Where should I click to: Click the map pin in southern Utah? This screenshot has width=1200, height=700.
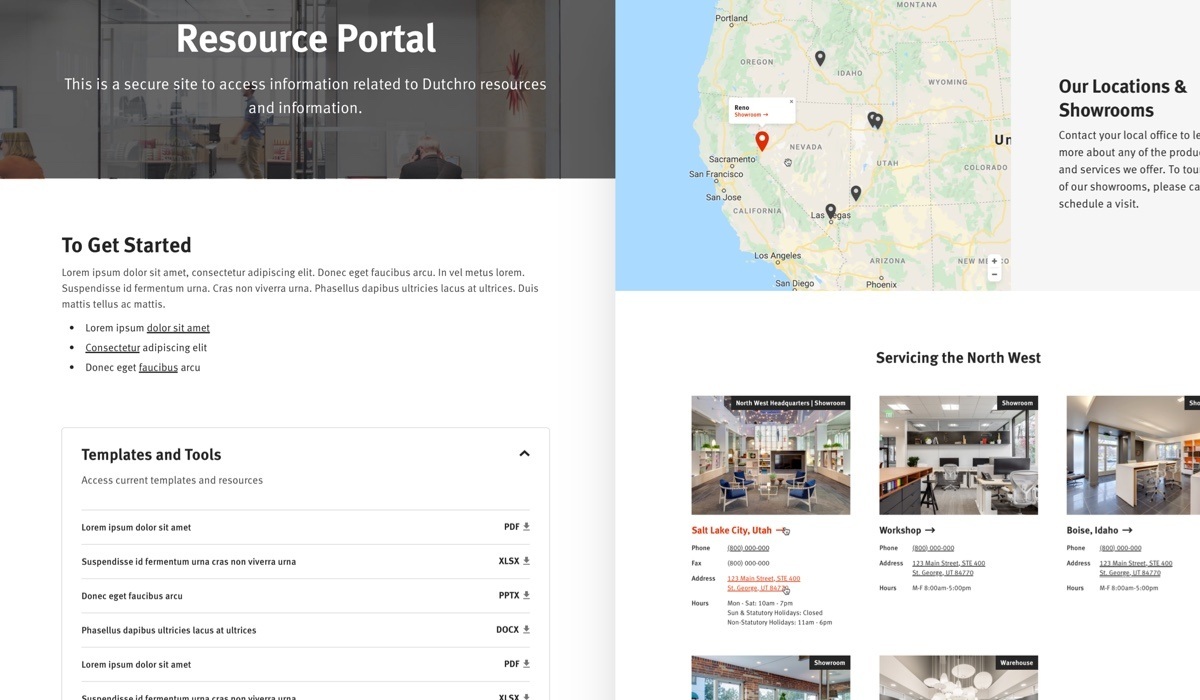click(855, 192)
